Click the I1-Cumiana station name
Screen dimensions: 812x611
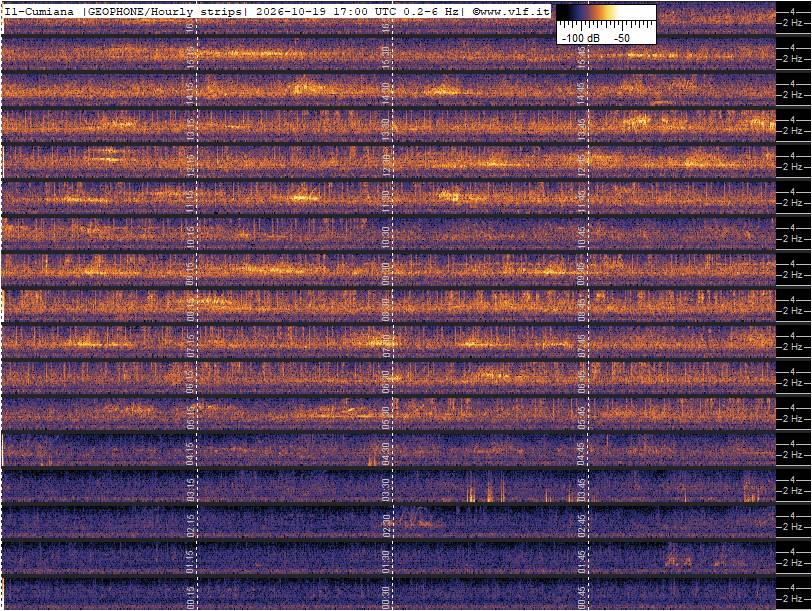(39, 12)
